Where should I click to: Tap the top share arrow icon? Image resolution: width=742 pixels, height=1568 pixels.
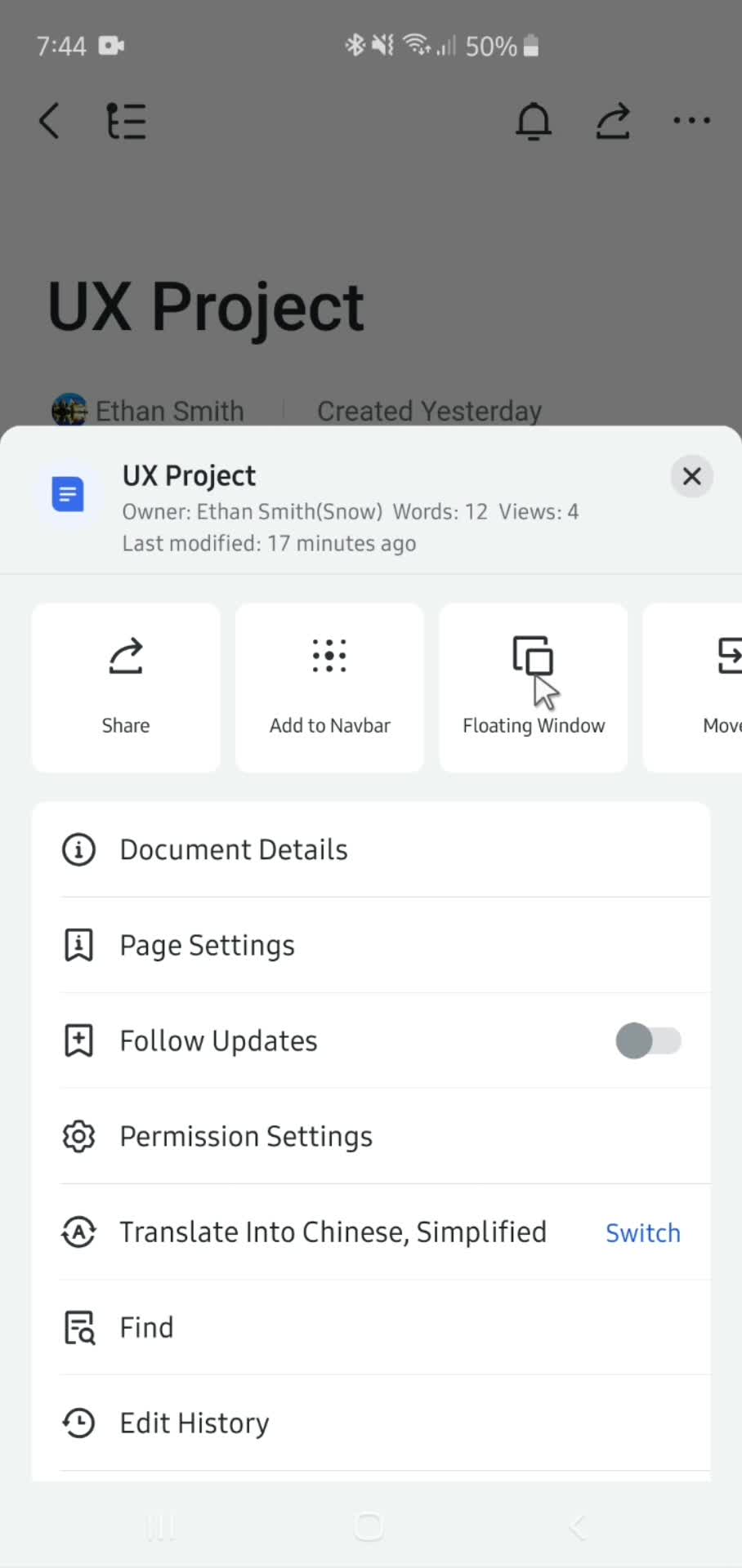613,121
